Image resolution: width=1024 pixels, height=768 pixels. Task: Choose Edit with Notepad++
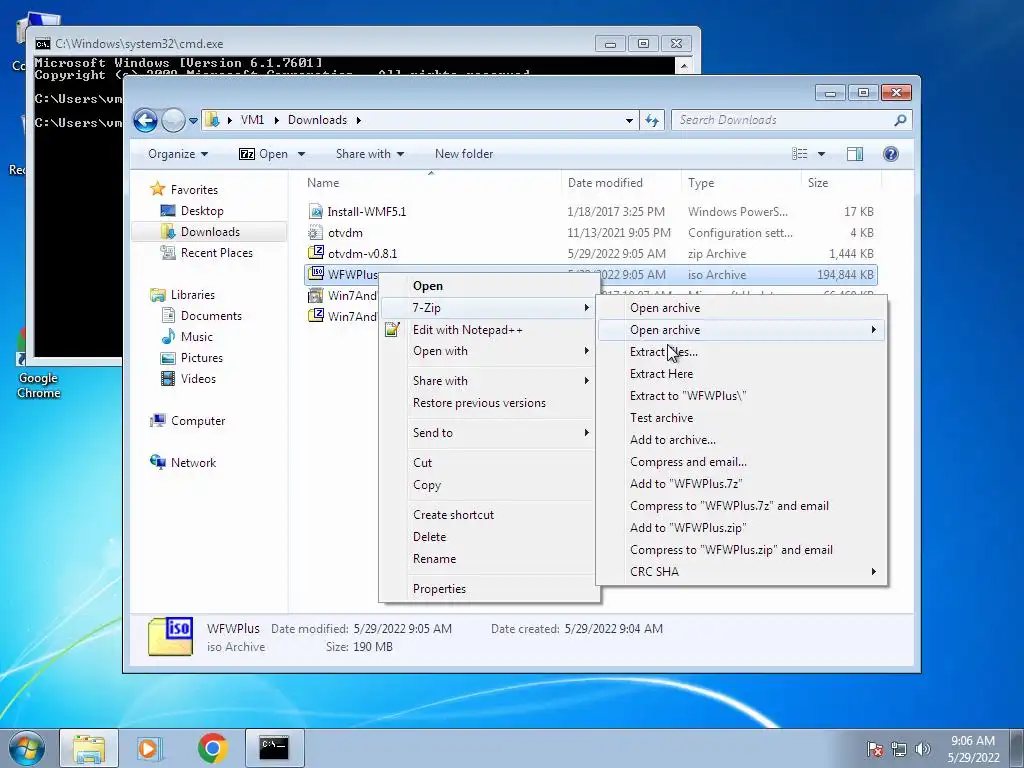(x=488, y=330)
